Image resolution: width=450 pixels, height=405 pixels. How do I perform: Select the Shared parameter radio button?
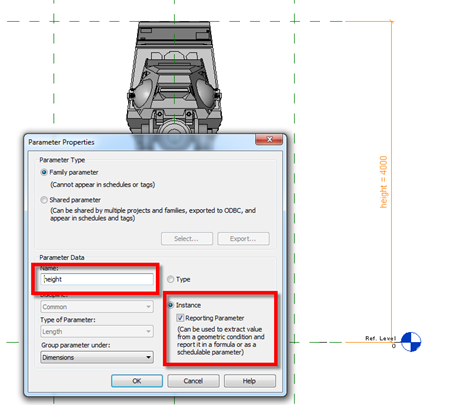tap(44, 200)
